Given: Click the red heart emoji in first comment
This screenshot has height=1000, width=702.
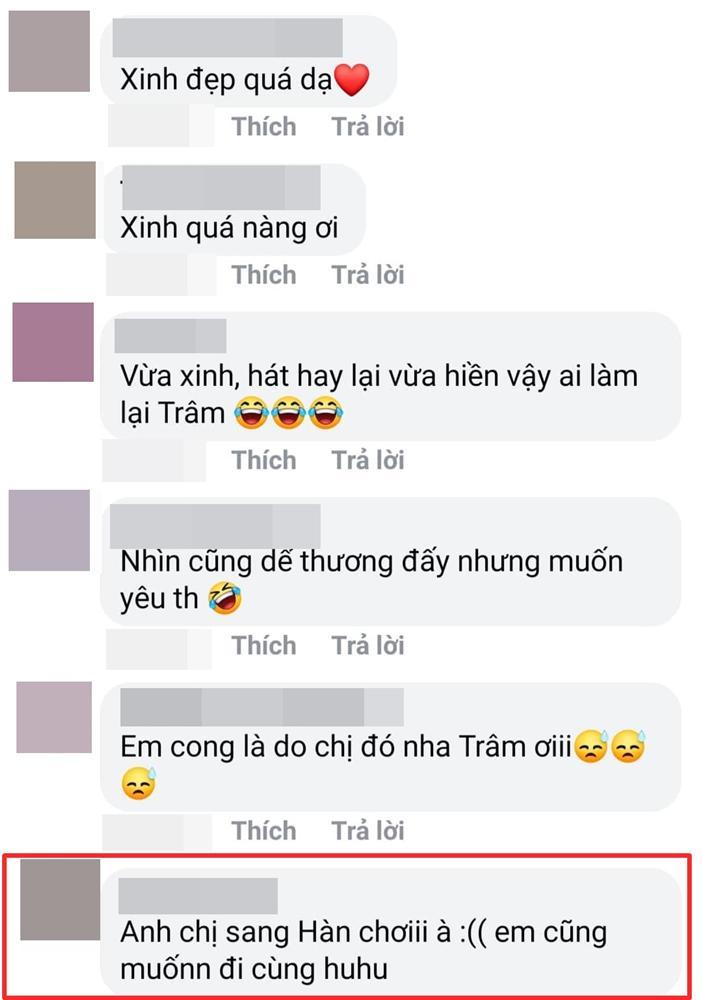Looking at the screenshot, I should pyautogui.click(x=352, y=80).
